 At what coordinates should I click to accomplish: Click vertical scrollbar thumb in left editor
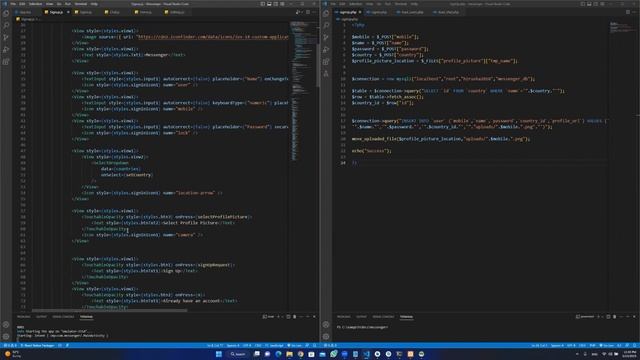coord(318,65)
